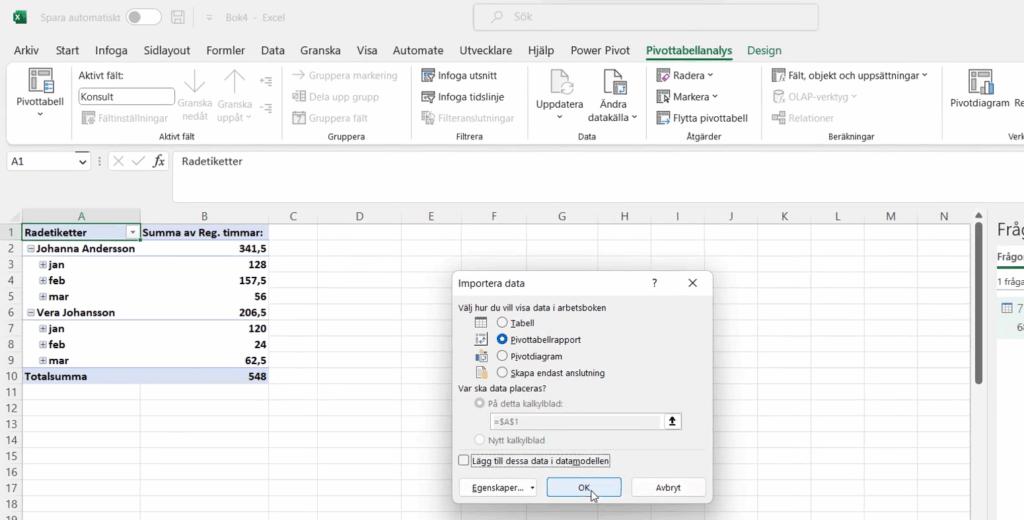
Task: Click the save disk icon
Action: [177, 17]
